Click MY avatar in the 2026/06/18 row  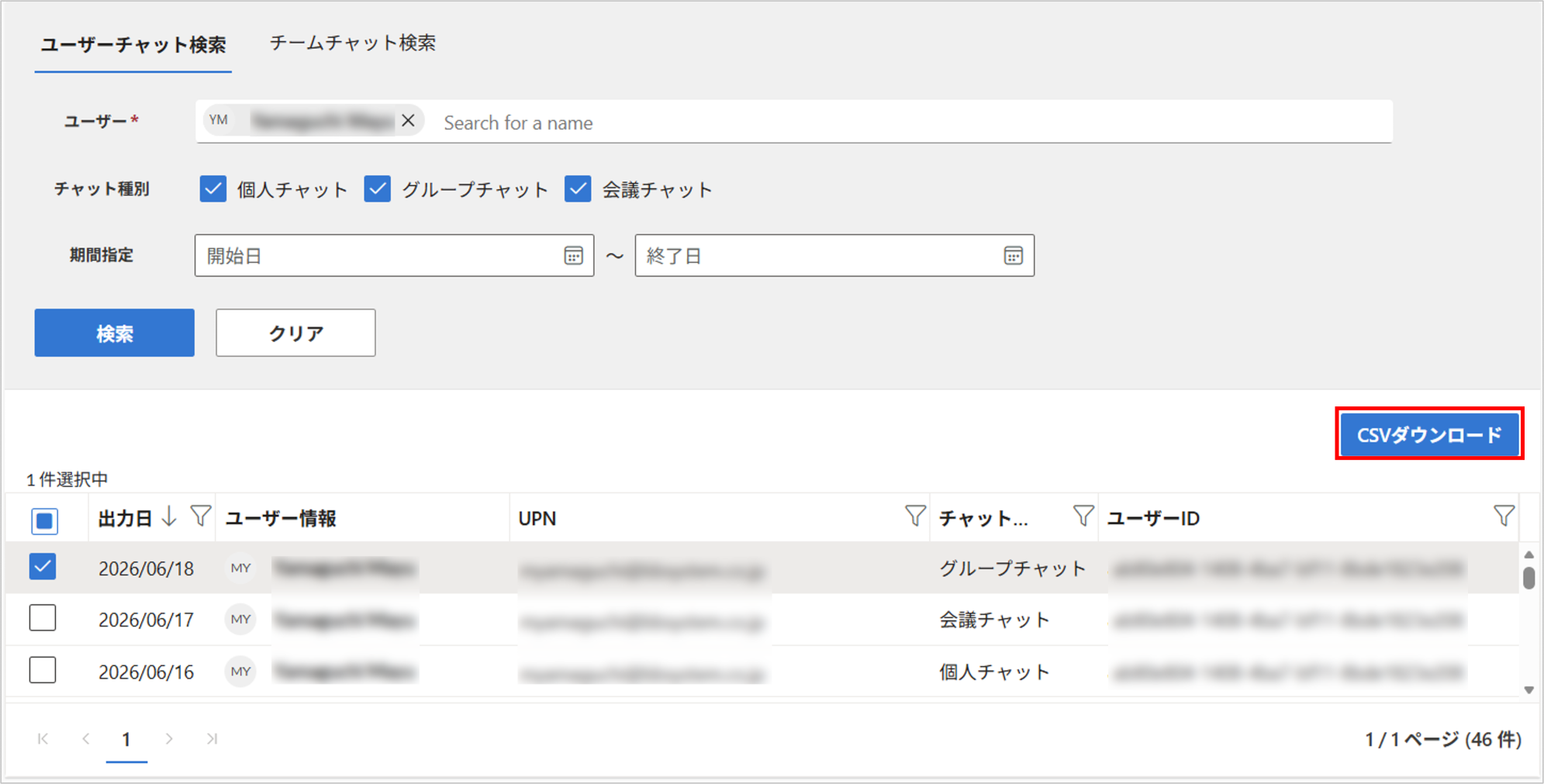tap(240, 568)
